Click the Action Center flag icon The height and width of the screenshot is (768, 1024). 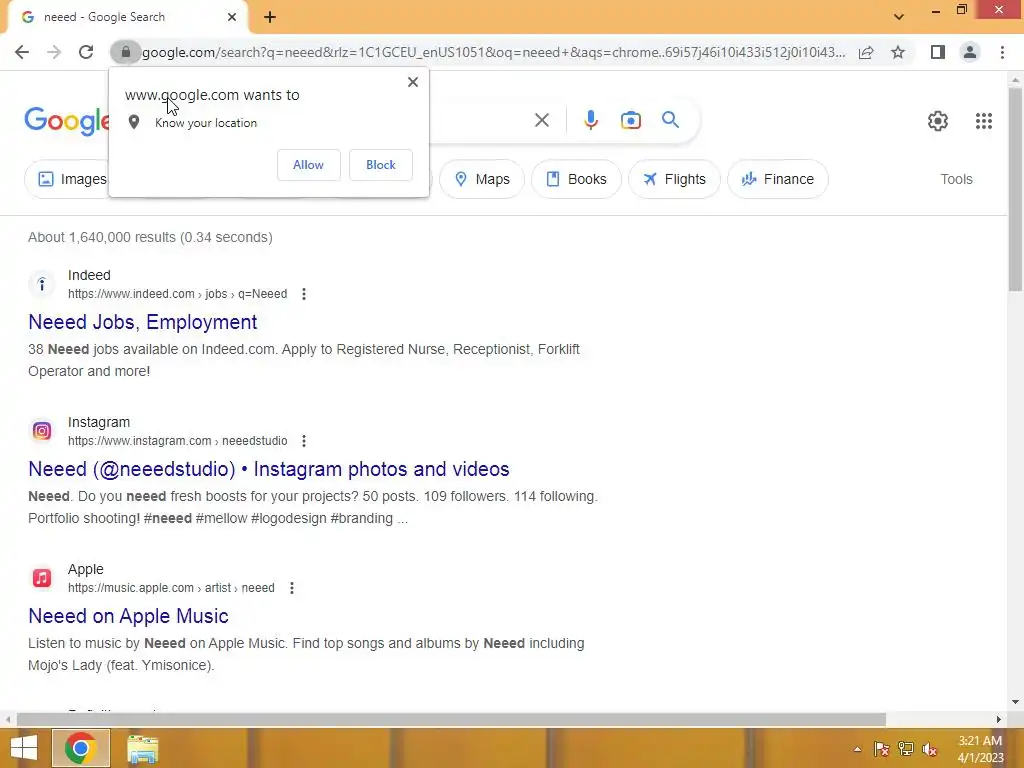coord(881,749)
